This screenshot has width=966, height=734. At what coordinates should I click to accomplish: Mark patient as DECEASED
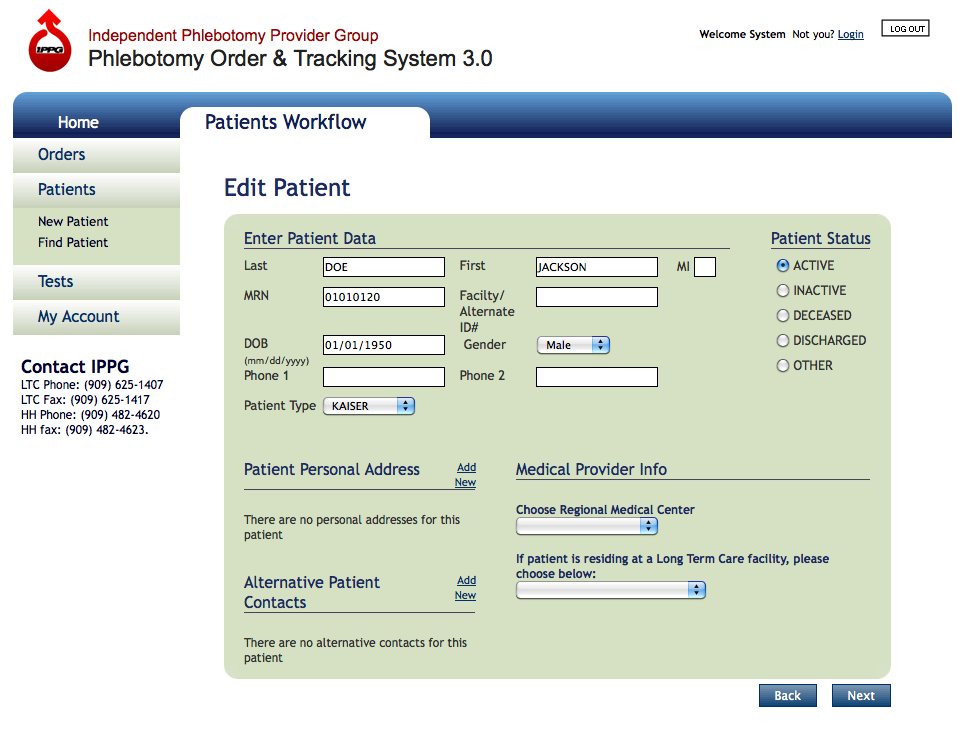point(783,316)
